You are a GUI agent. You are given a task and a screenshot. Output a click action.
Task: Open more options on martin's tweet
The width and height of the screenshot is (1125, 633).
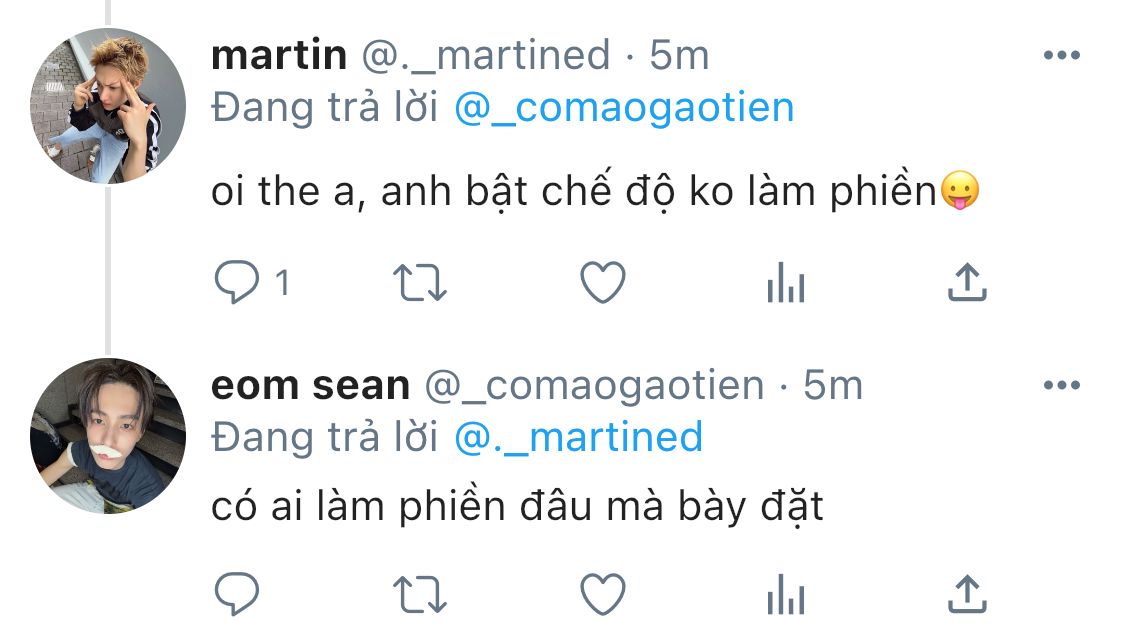pos(1062,55)
